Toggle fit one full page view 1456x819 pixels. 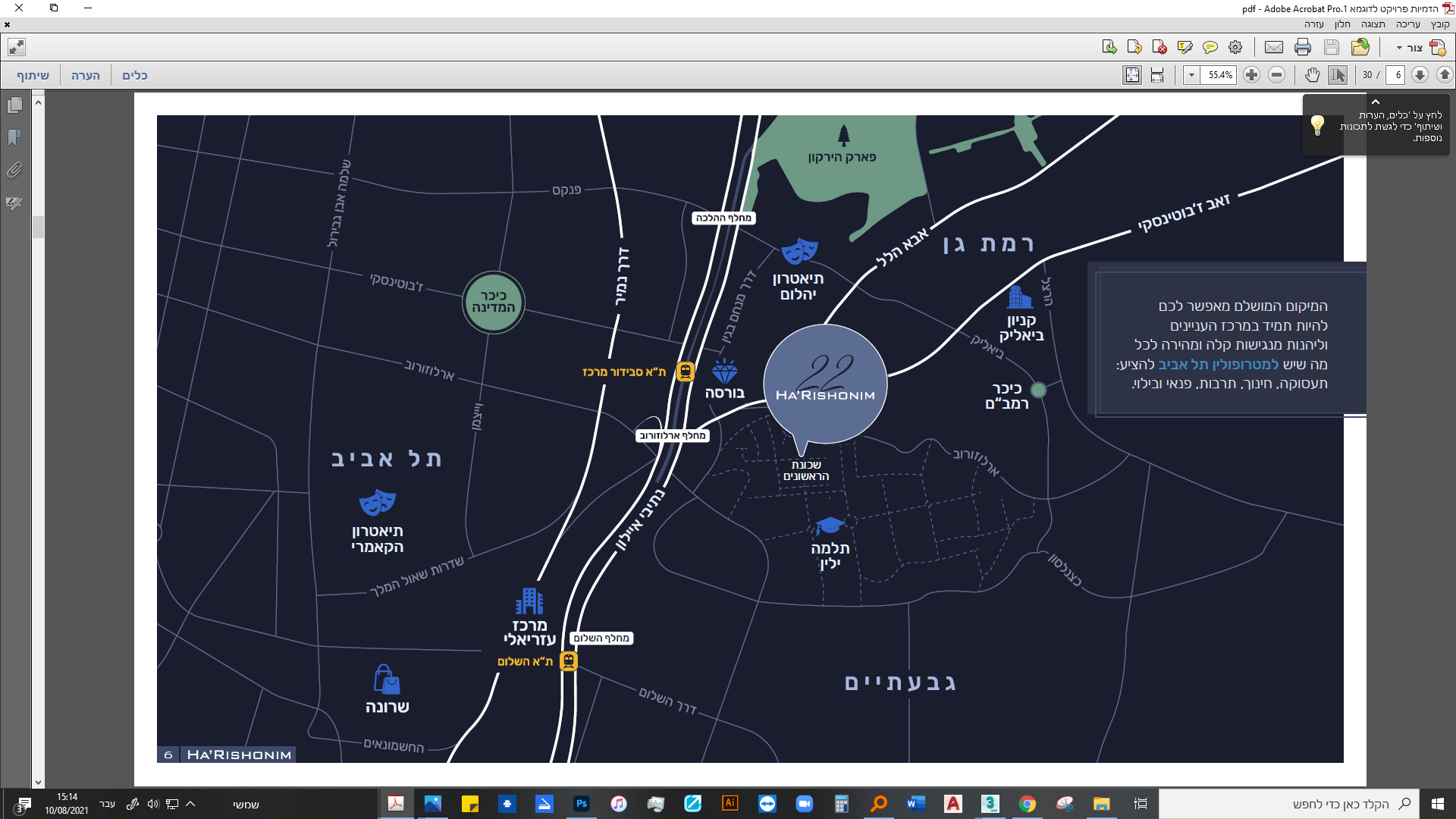[x=1132, y=75]
